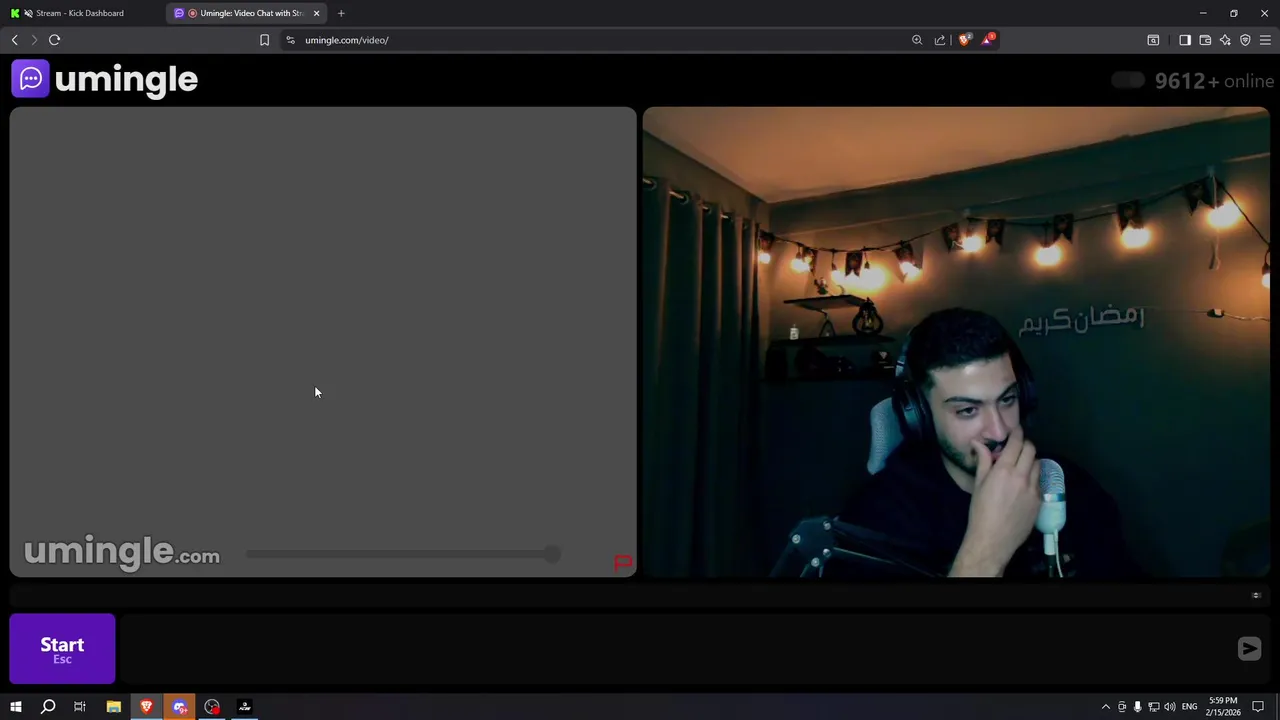Click the 9612+ online counter text
Image resolution: width=1280 pixels, height=720 pixels.
click(x=1214, y=81)
